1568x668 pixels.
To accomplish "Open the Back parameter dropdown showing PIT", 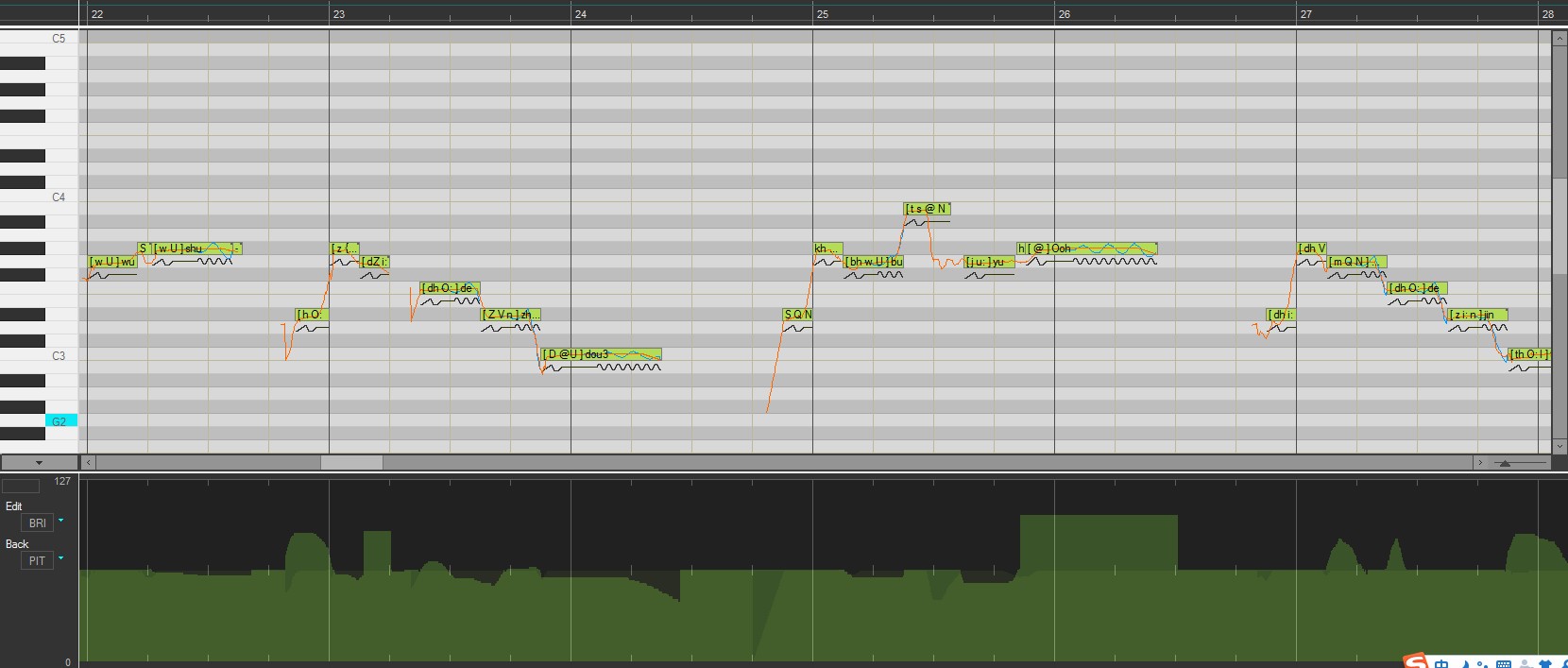I will coord(61,557).
